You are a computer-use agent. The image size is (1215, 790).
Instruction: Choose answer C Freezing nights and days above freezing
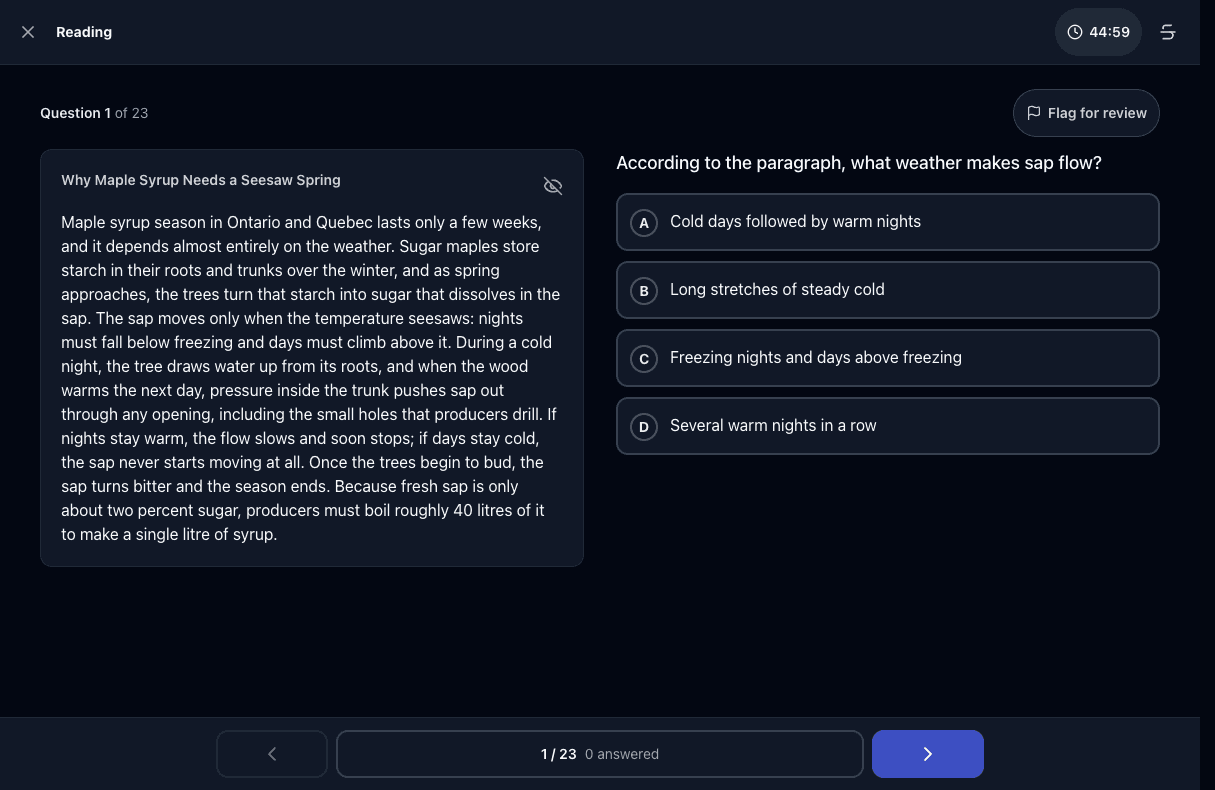[x=888, y=358]
